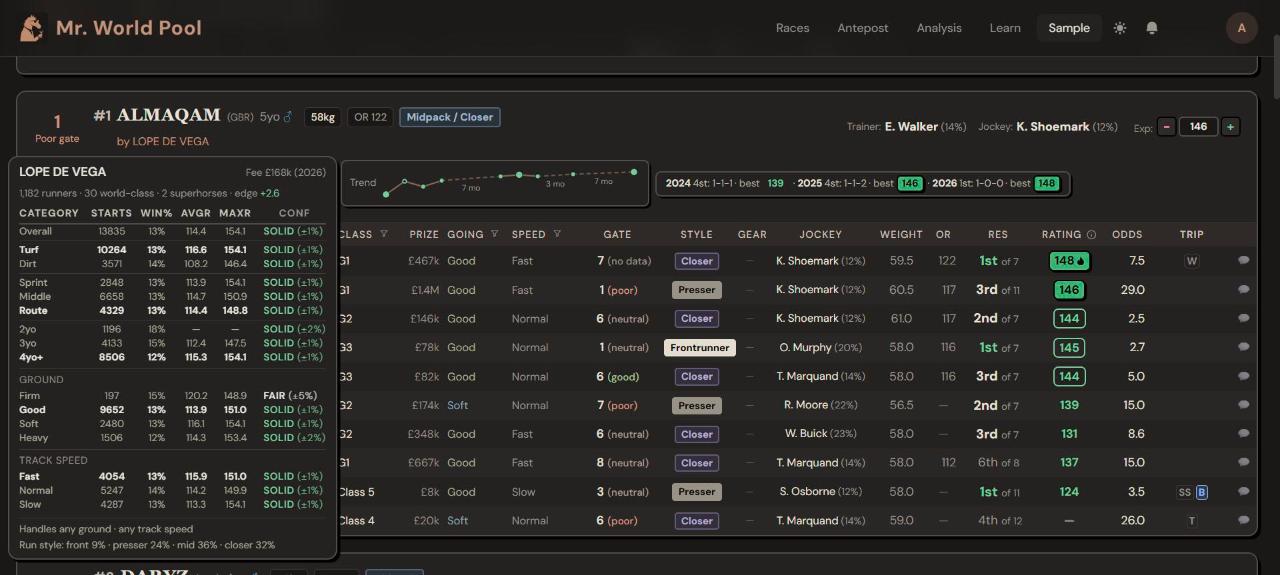Select the Learn menu item
This screenshot has width=1280, height=575.
pos(1005,28)
